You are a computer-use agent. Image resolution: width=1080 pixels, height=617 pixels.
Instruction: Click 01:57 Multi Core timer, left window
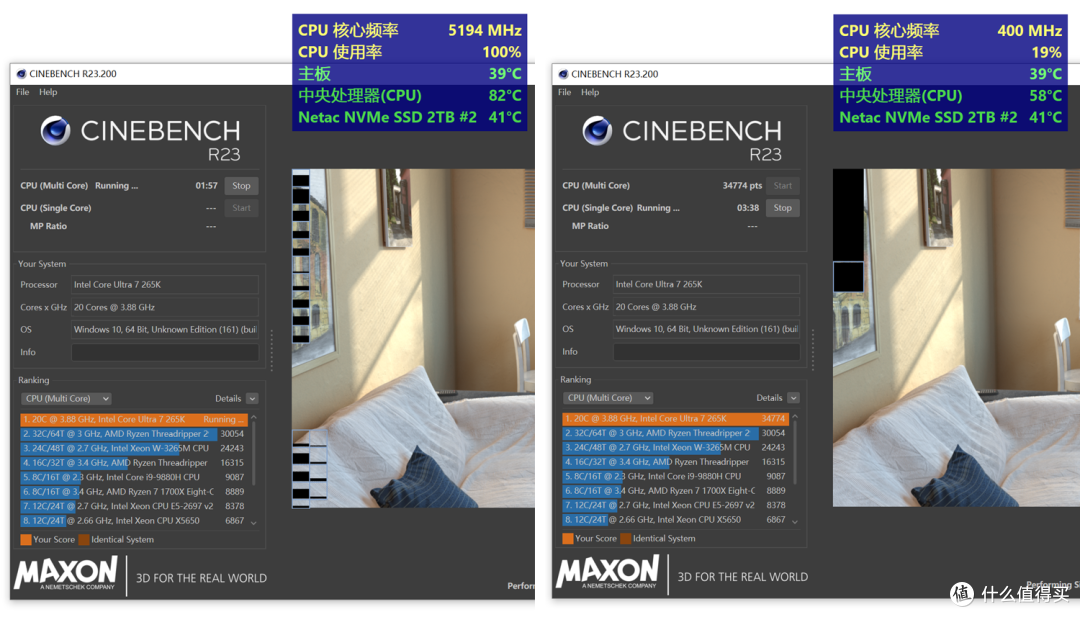click(x=206, y=186)
